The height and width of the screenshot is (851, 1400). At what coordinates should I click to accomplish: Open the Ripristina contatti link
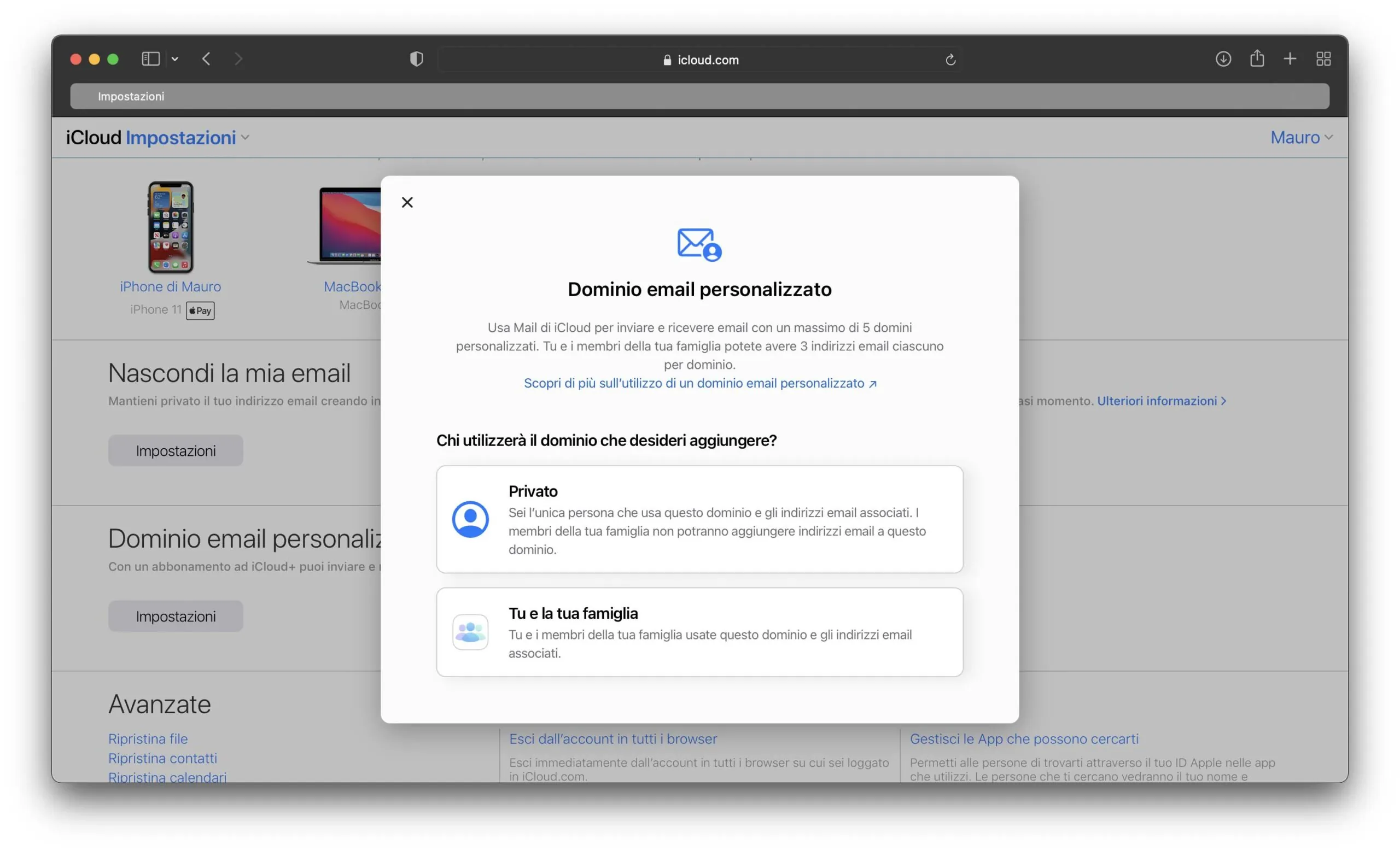pos(162,758)
